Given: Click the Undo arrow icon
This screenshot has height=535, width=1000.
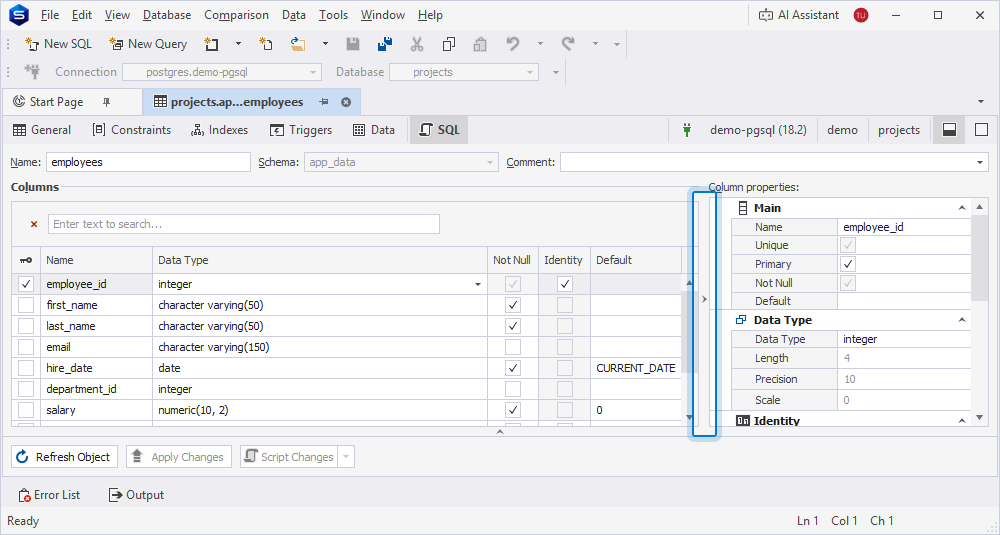Looking at the screenshot, I should (x=513, y=44).
